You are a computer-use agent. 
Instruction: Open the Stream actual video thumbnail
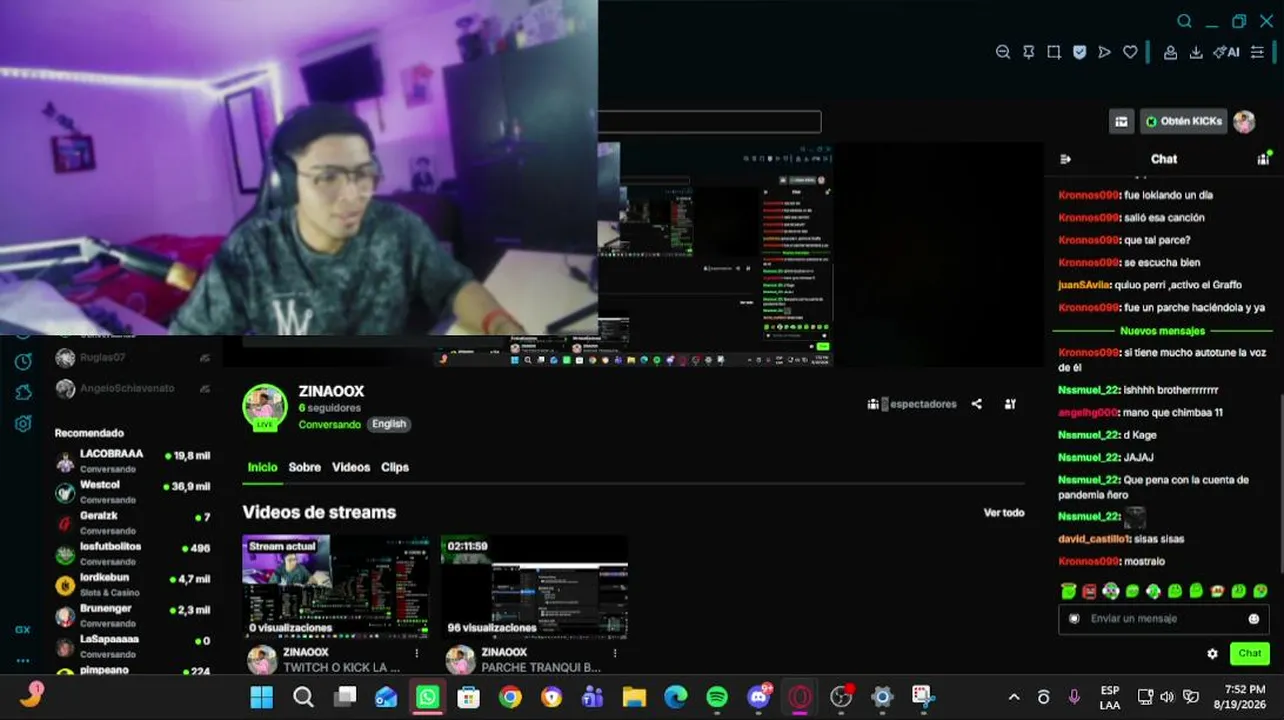[x=336, y=586]
